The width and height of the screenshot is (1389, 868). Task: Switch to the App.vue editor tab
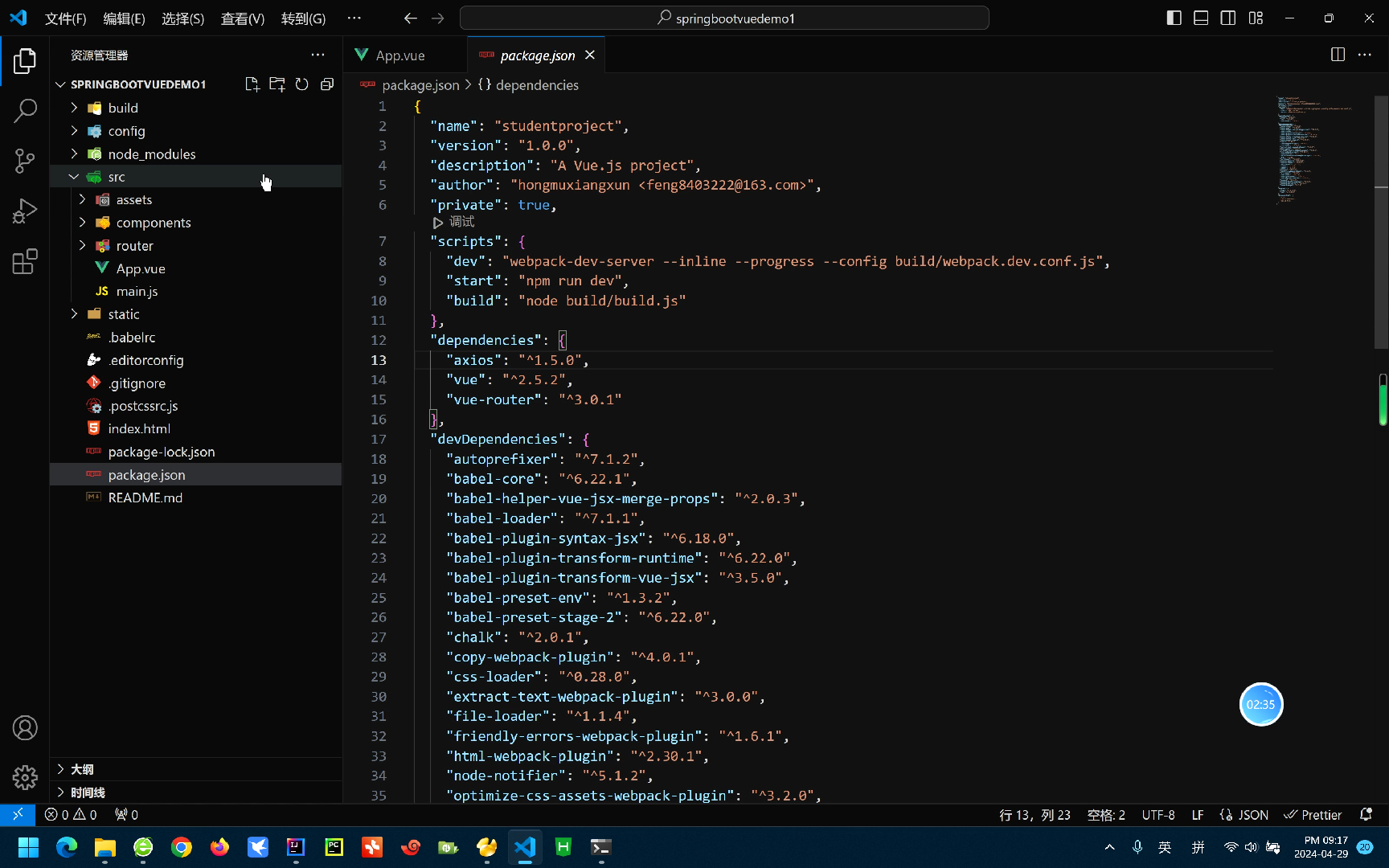point(399,55)
